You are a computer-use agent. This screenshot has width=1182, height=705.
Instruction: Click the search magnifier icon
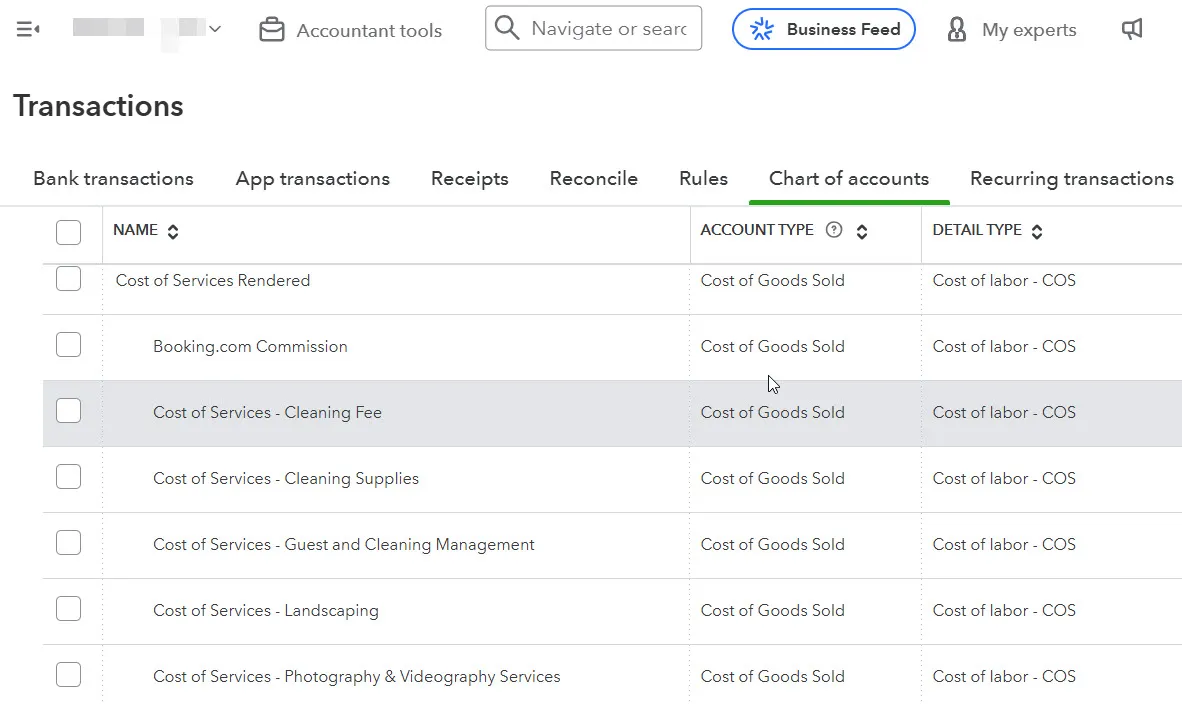508,28
